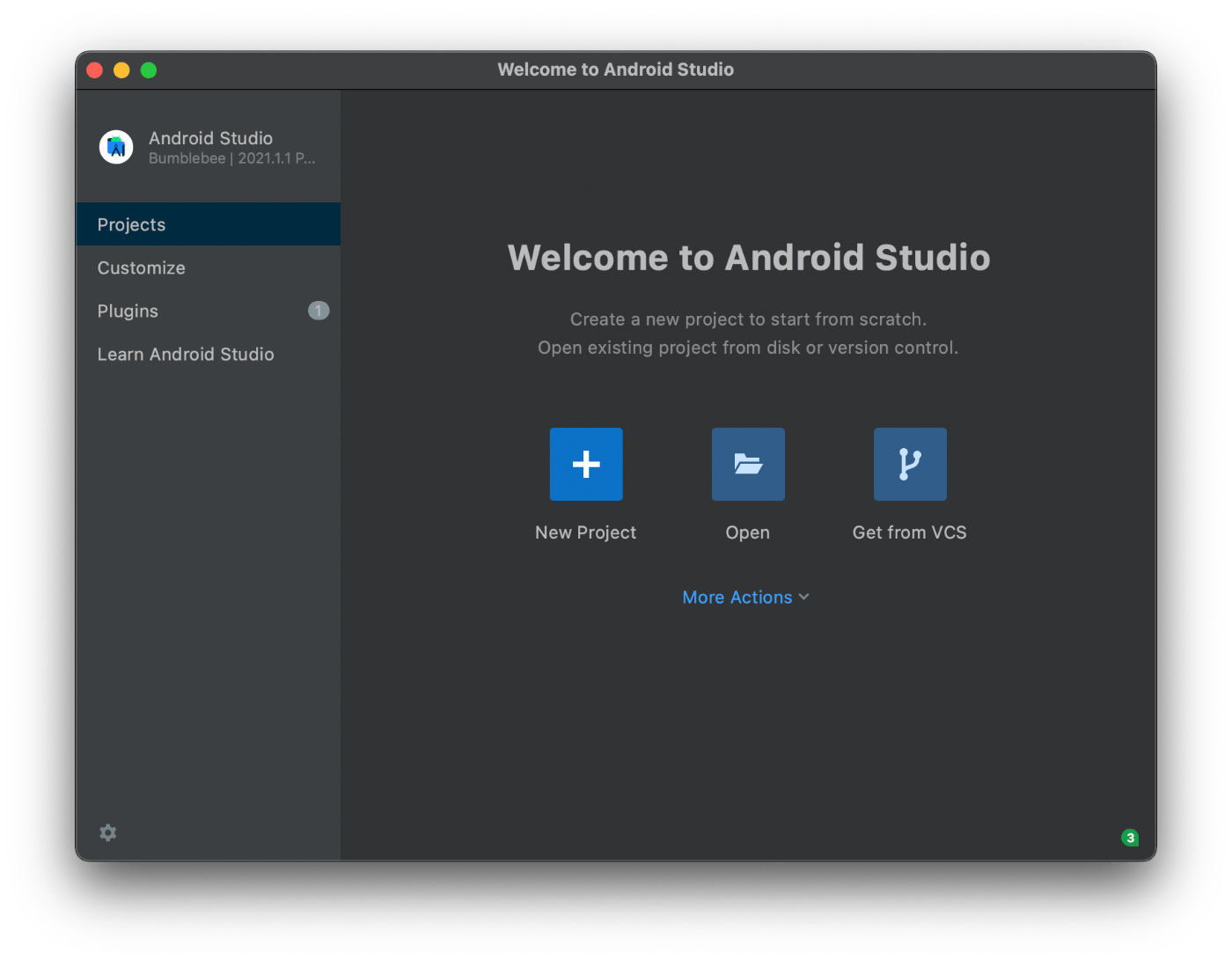The image size is (1232, 961).
Task: Click the Get from VCS branch icon
Action: tap(910, 464)
